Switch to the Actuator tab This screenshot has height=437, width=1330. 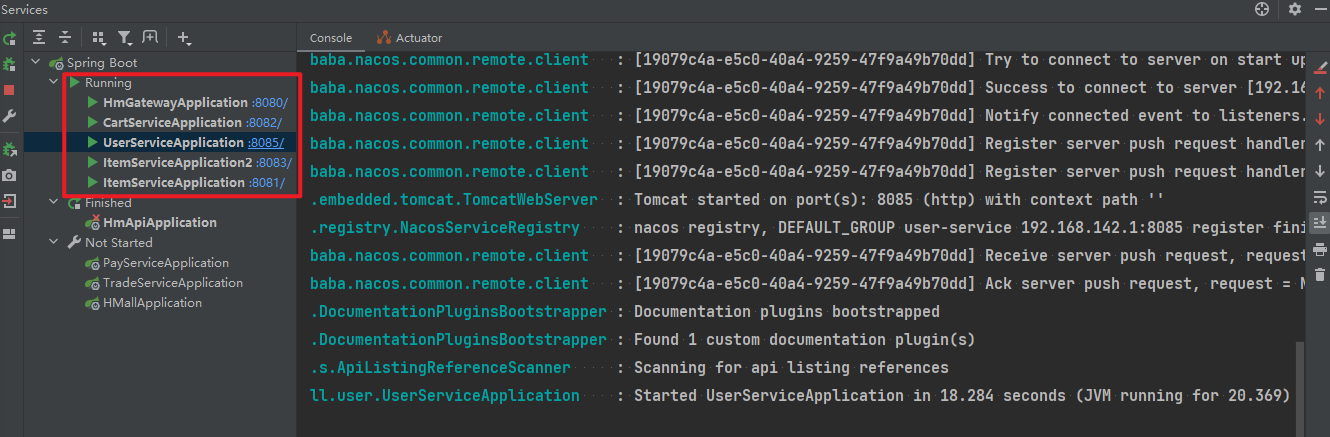(x=409, y=38)
